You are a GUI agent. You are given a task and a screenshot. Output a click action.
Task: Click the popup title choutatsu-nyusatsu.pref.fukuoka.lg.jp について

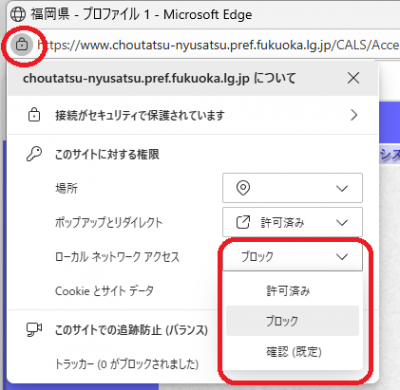tap(159, 79)
